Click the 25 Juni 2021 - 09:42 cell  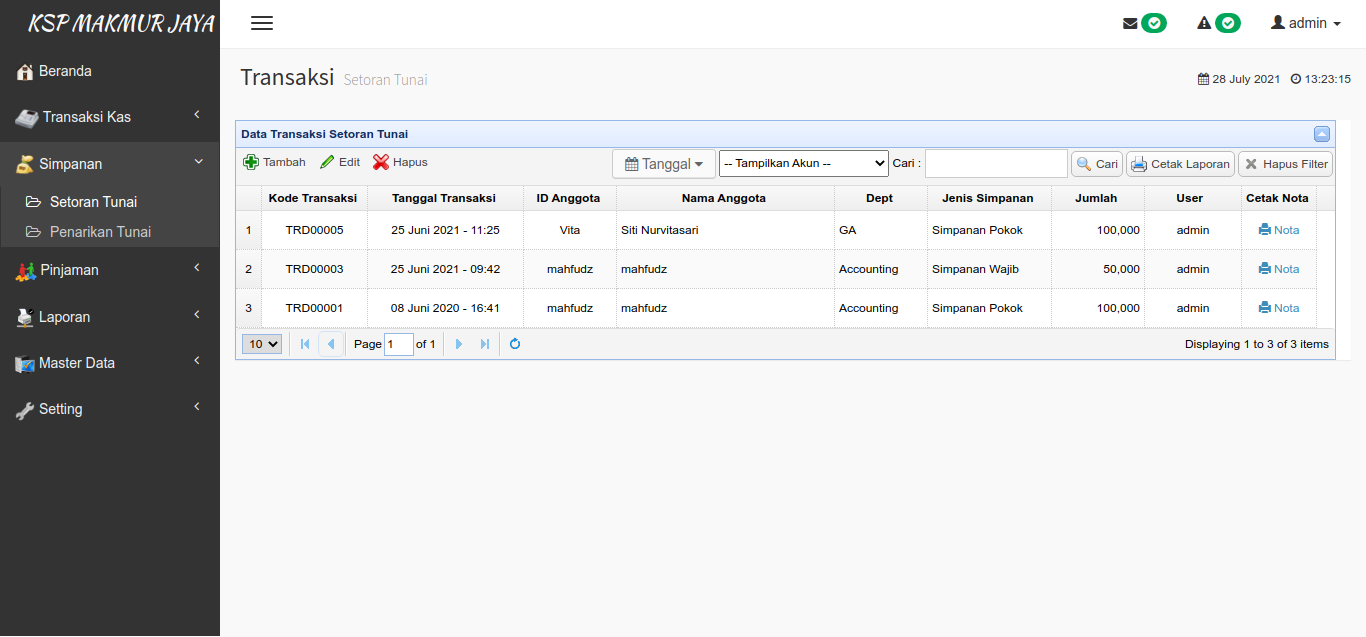tap(445, 269)
